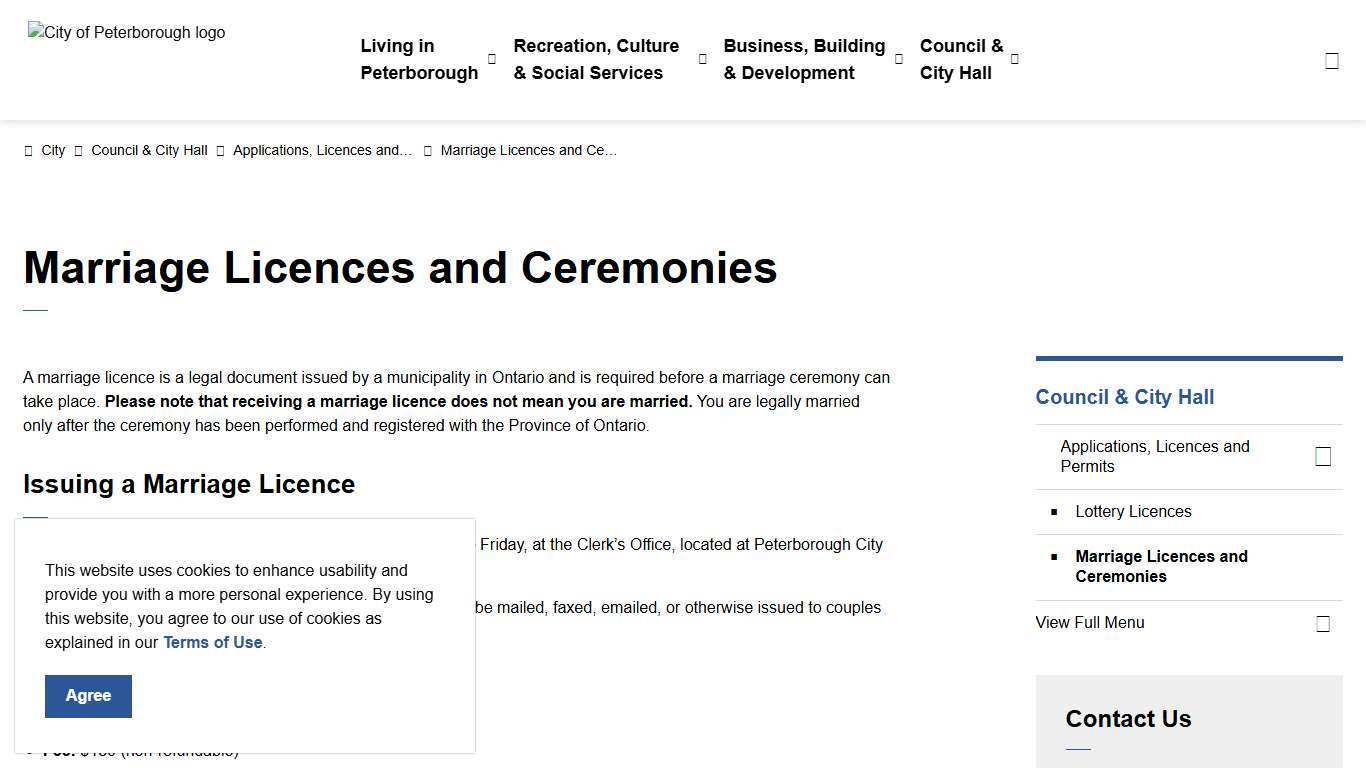1366x768 pixels.
Task: Click the expander icon next to Applications, Licences and Permits
Action: 1323,456
